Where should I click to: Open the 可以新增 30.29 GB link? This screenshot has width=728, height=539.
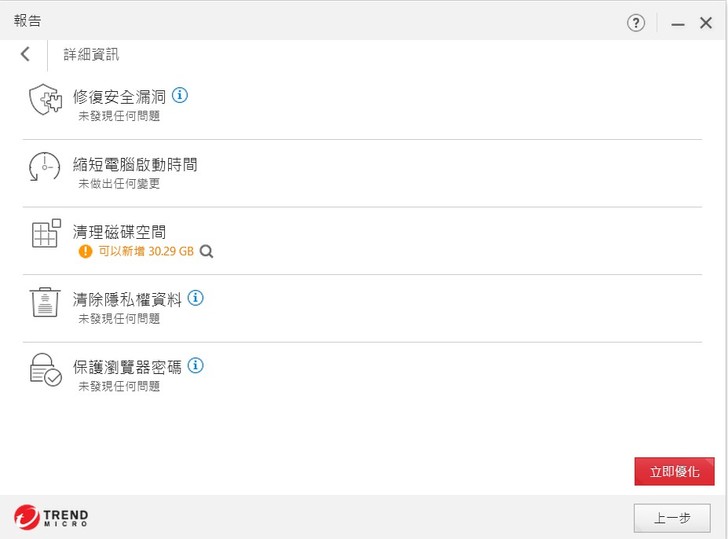click(146, 252)
